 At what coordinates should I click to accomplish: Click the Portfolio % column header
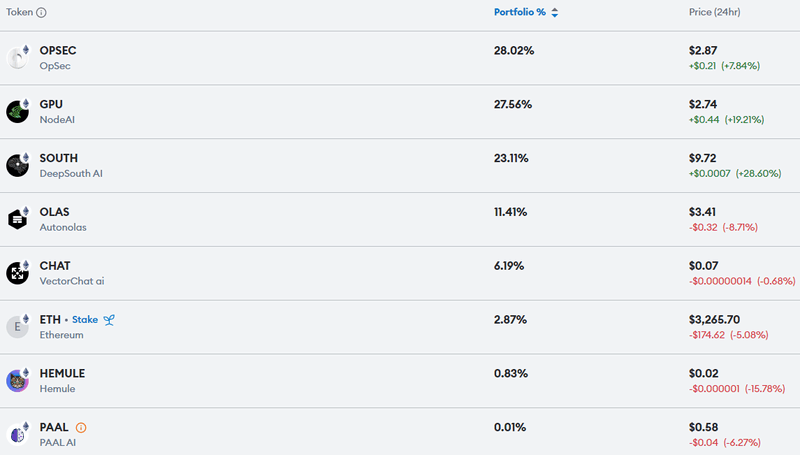pos(520,13)
